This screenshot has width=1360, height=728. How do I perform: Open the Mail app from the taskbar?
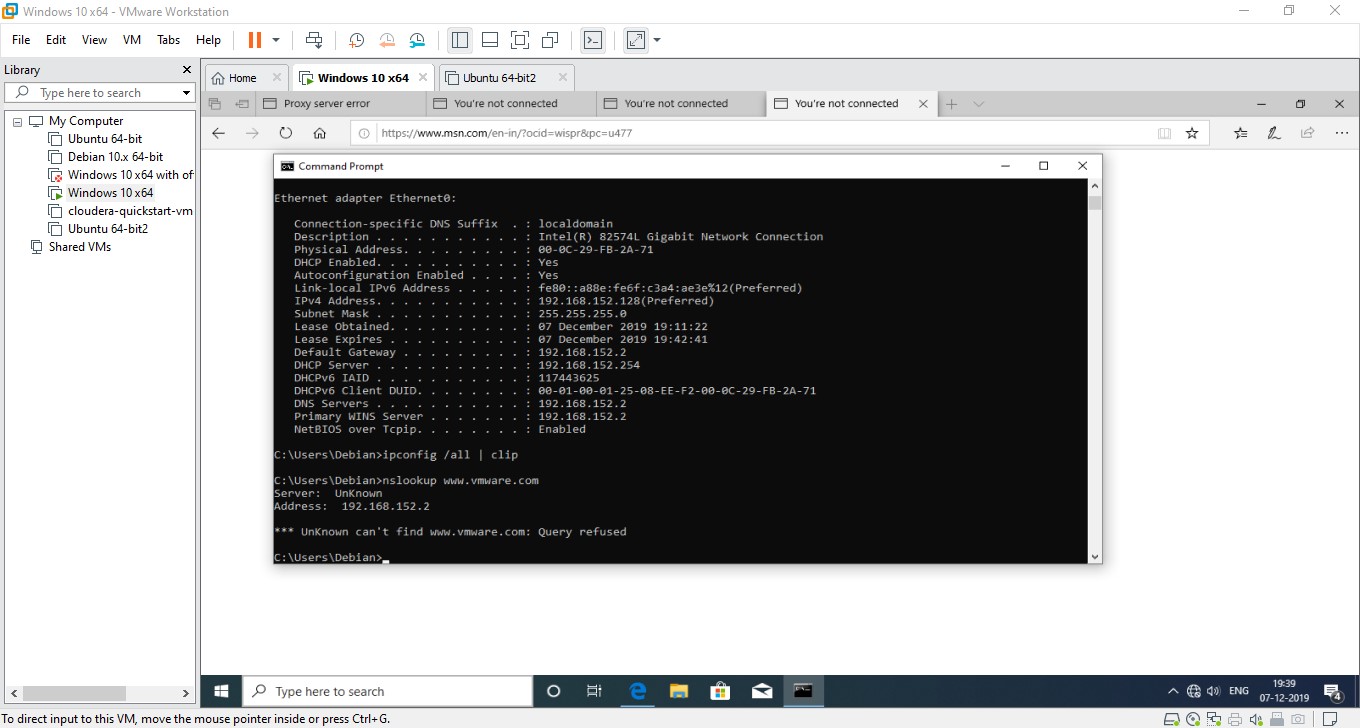762,691
